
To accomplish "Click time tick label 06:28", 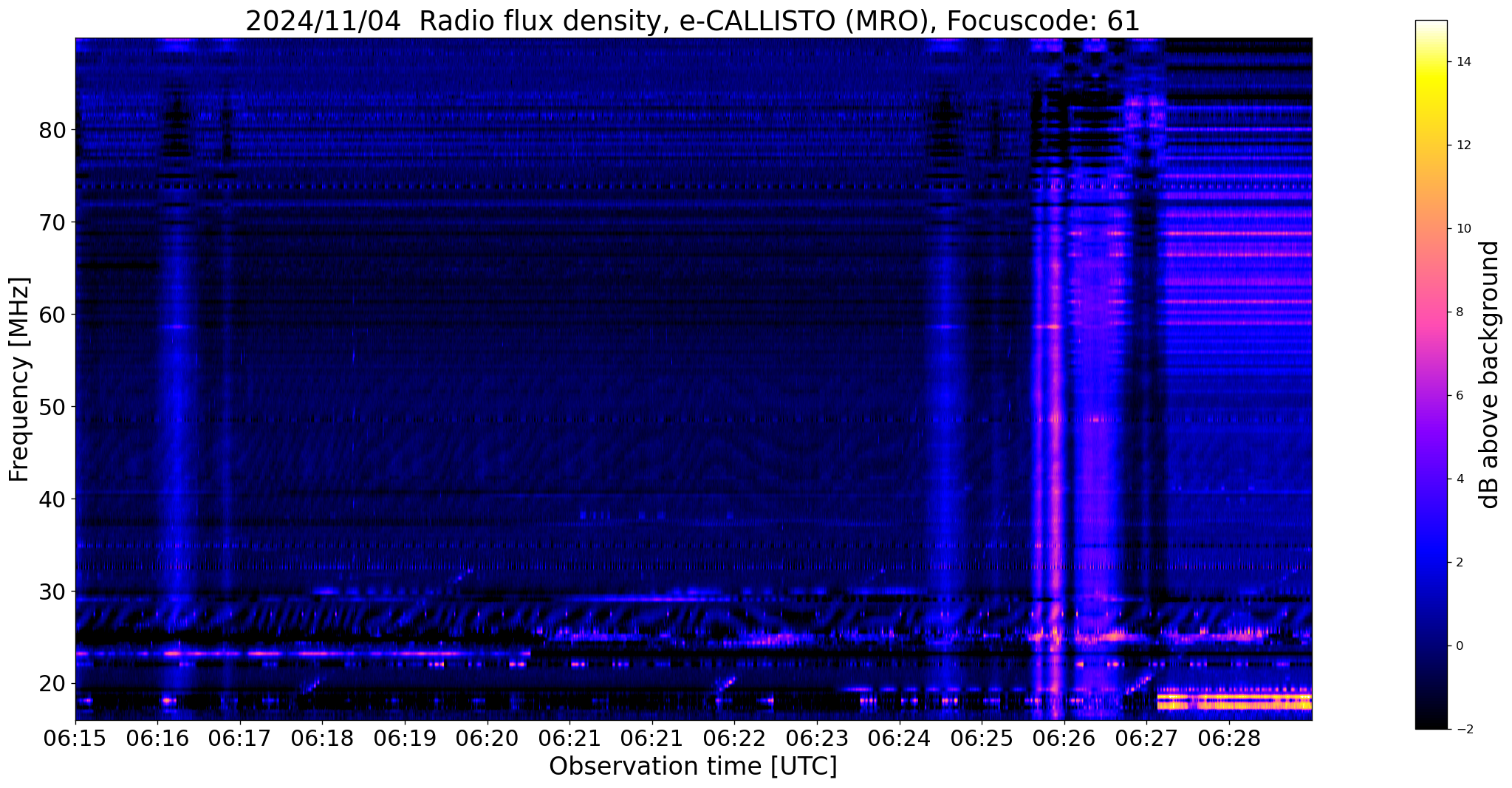I will coord(1229,738).
